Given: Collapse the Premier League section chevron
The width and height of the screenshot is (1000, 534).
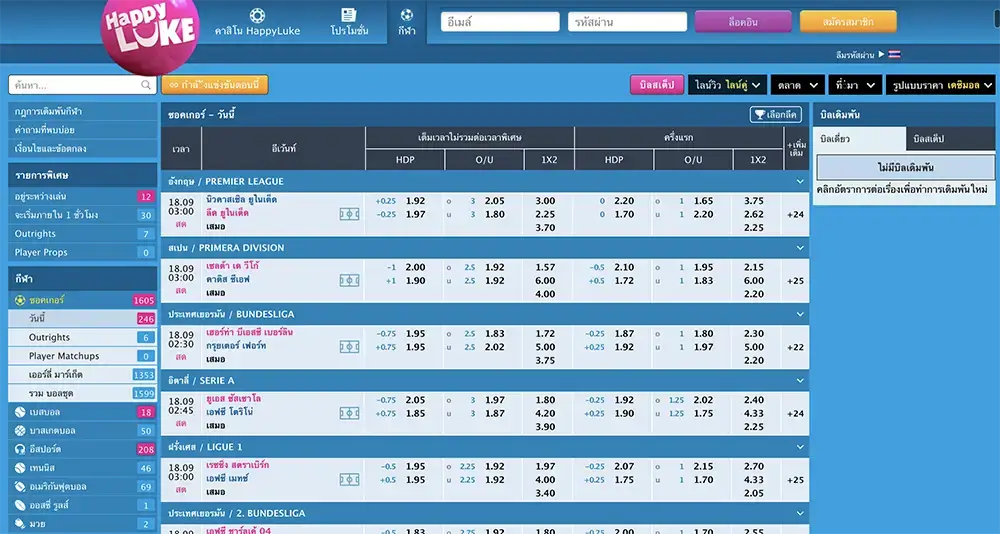Looking at the screenshot, I should pyautogui.click(x=799, y=182).
